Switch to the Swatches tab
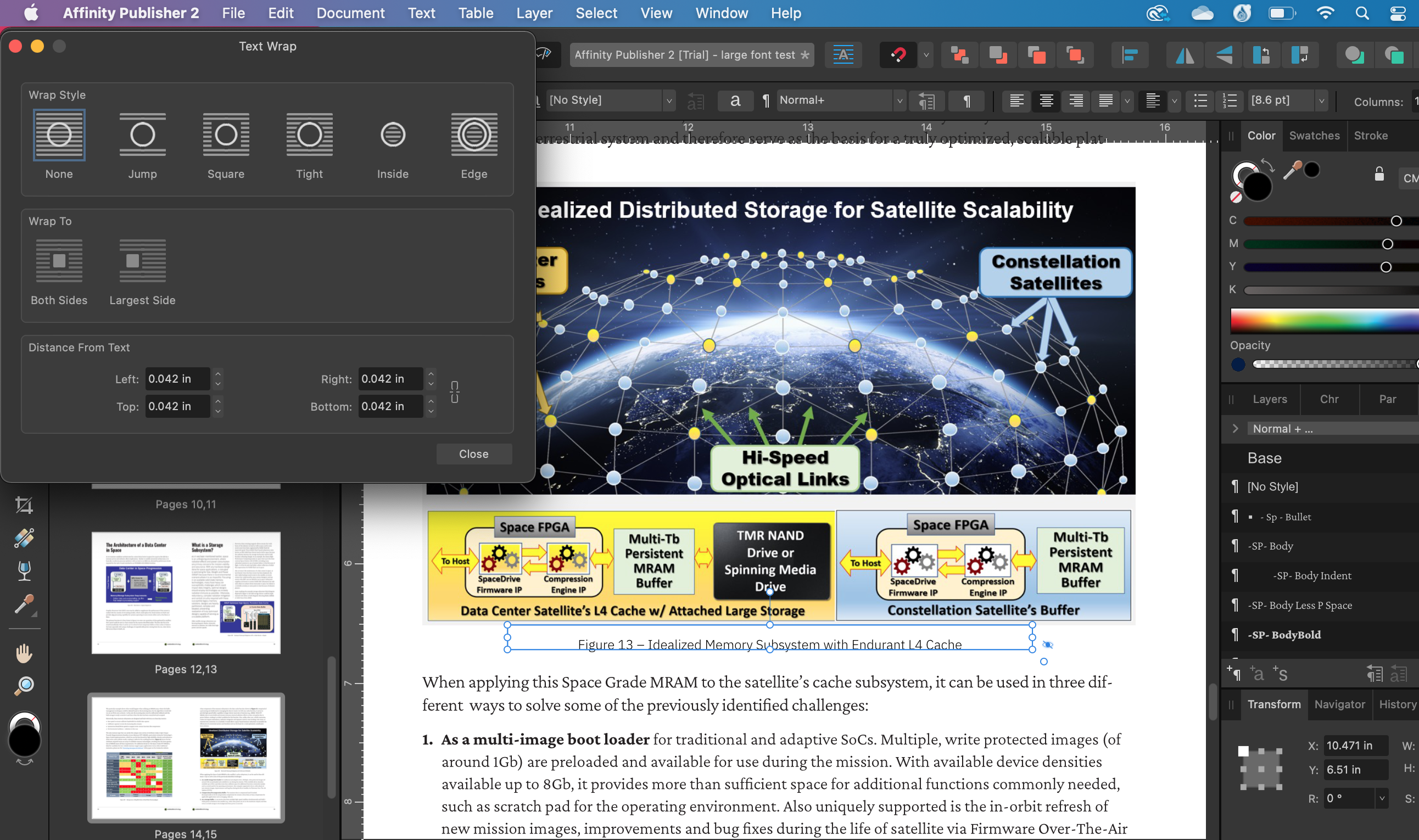 1314,135
